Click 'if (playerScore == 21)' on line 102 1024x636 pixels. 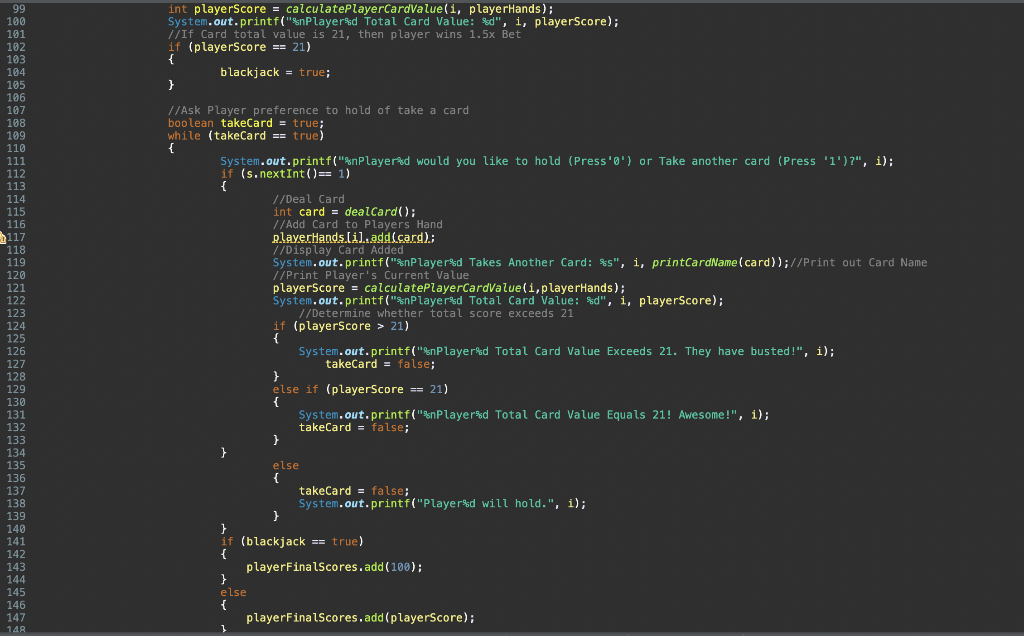point(239,47)
